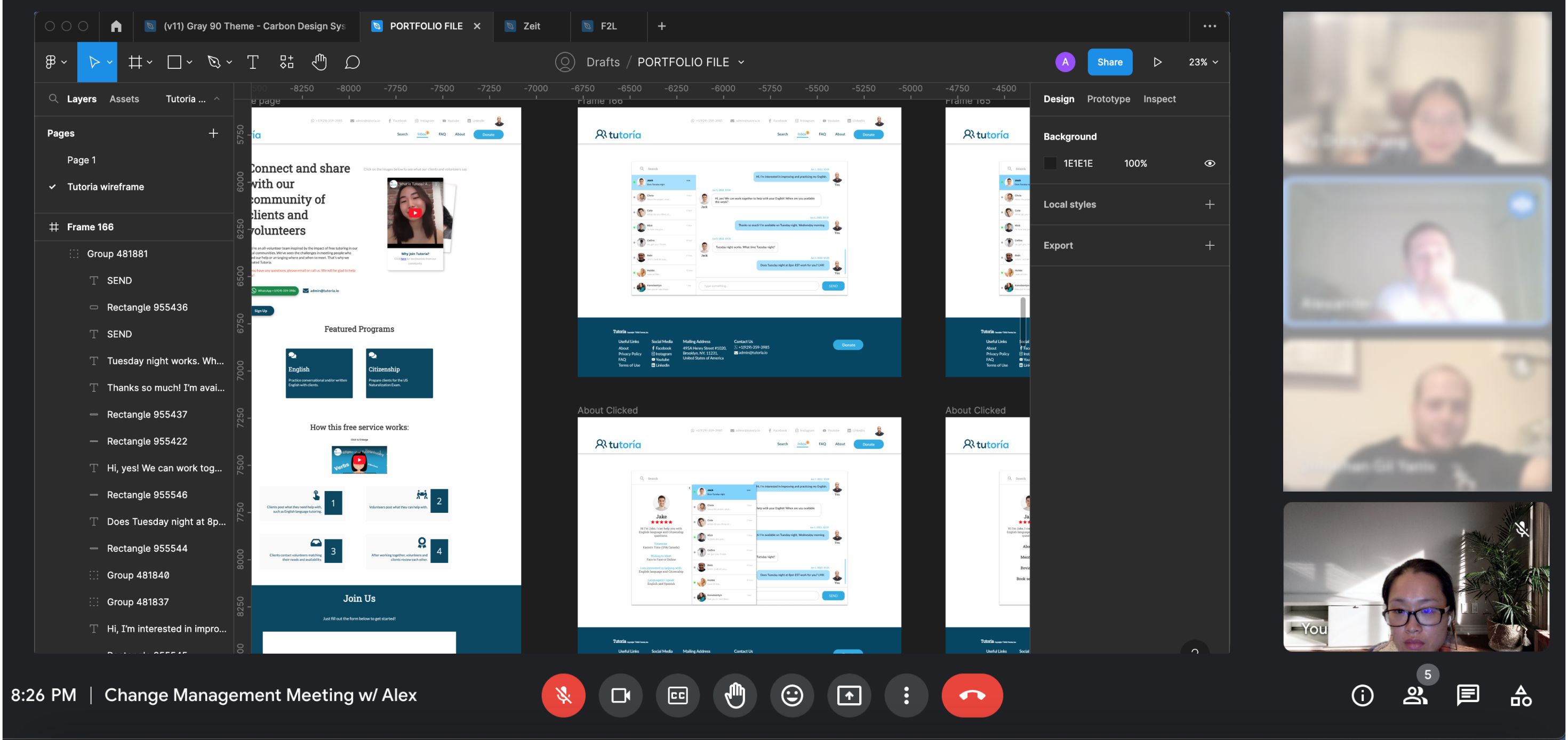Leave the call with red button
Image resolution: width=1568 pixels, height=740 pixels.
coord(972,695)
